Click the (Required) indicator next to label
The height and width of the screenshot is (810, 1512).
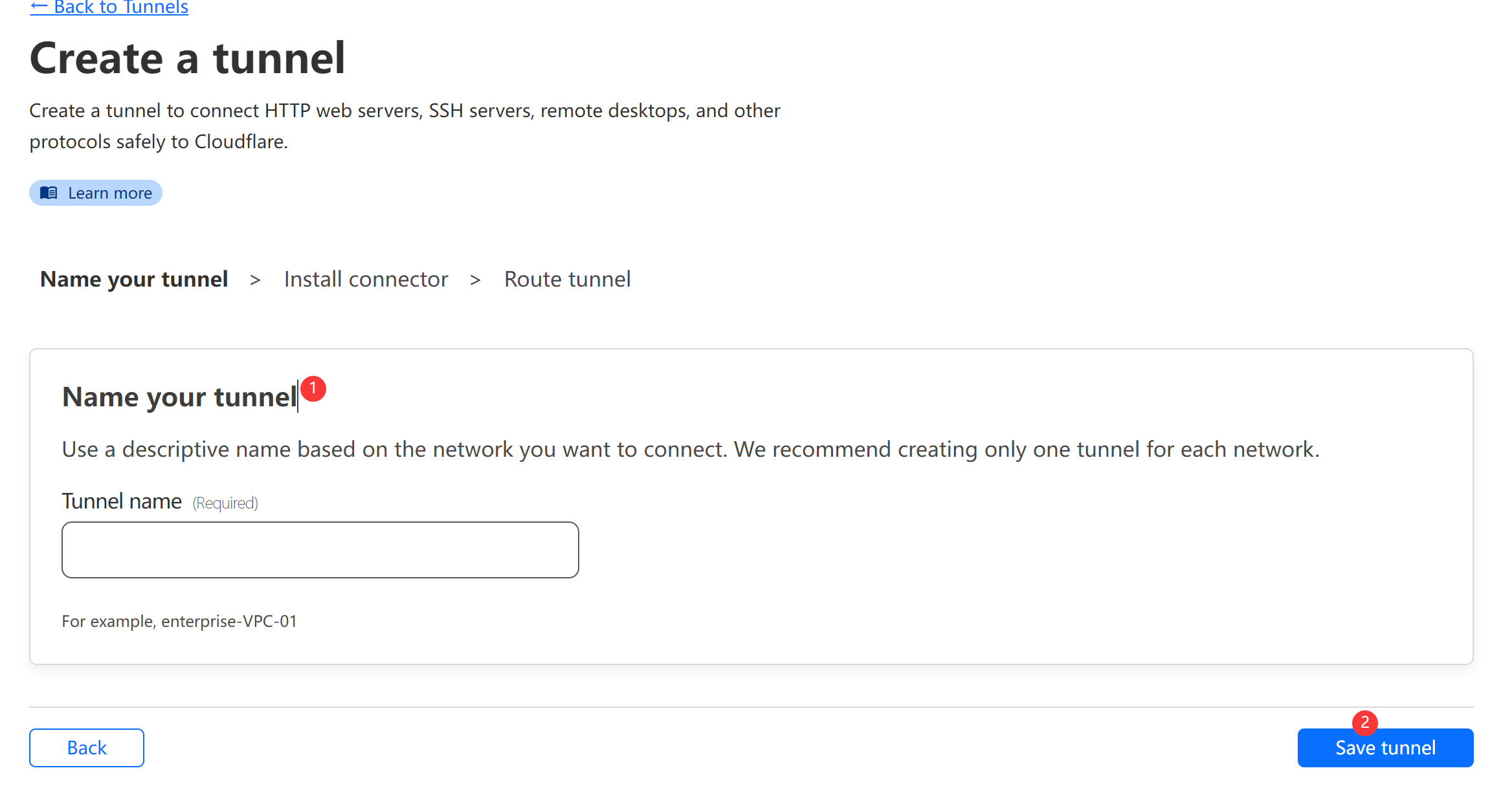pyautogui.click(x=225, y=503)
